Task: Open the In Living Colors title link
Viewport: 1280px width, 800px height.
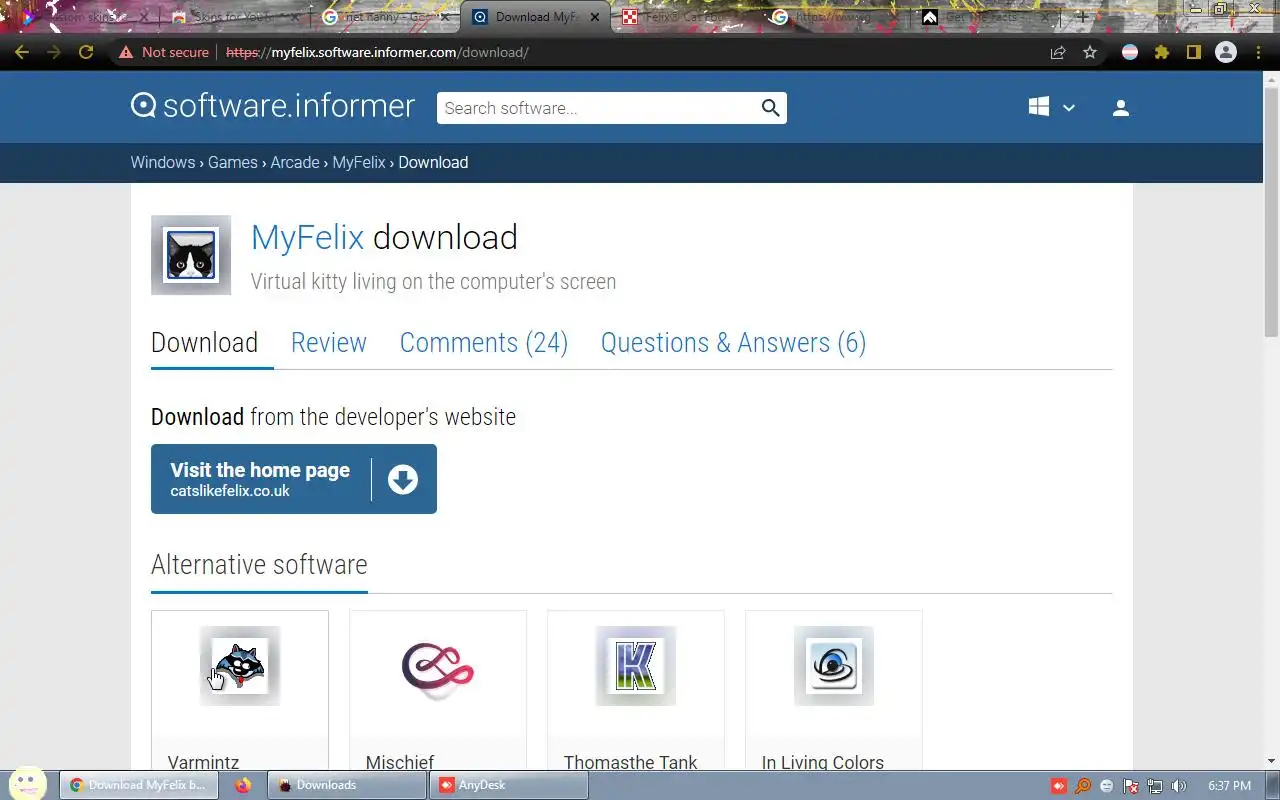Action: tap(823, 762)
